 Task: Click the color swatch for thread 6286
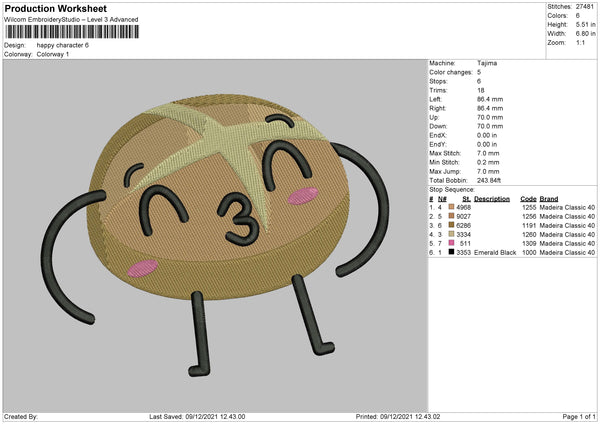451,225
